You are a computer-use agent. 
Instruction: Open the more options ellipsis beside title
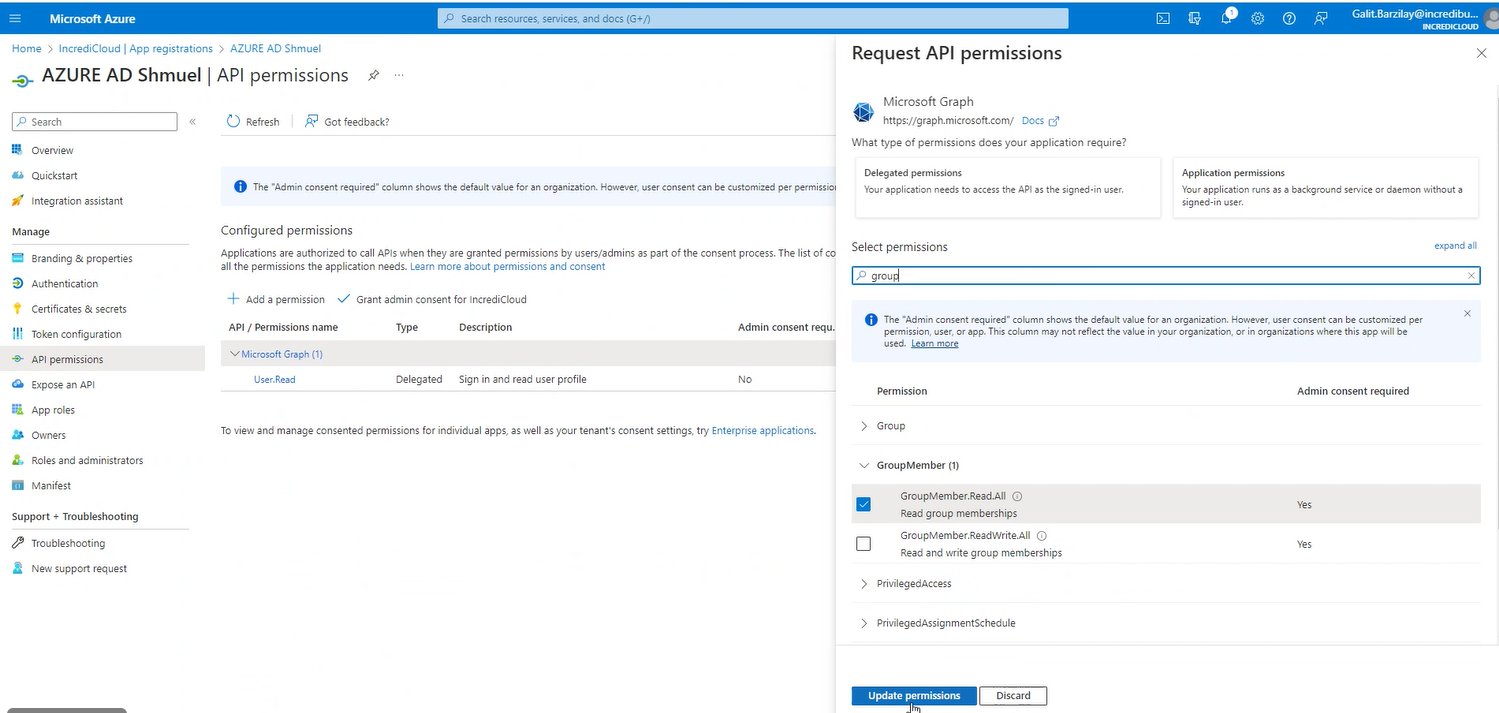point(399,75)
